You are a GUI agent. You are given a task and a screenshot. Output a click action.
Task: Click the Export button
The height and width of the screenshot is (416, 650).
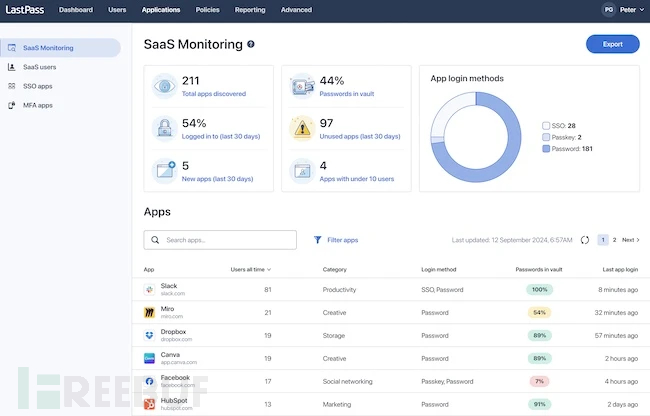pyautogui.click(x=612, y=45)
